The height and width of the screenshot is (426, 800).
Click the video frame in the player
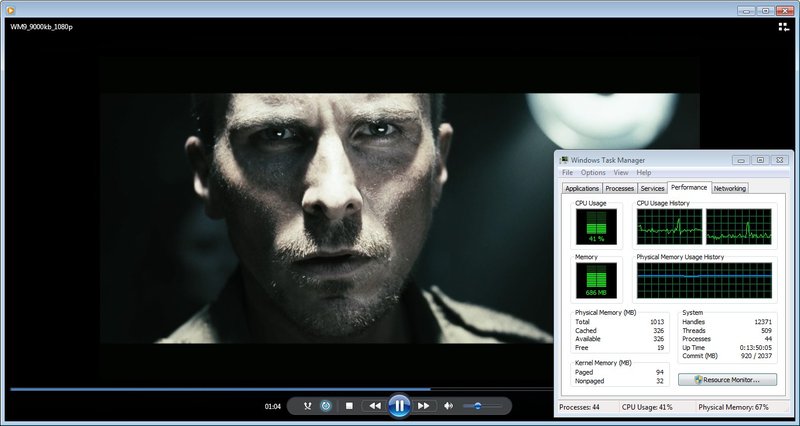(x=327, y=218)
